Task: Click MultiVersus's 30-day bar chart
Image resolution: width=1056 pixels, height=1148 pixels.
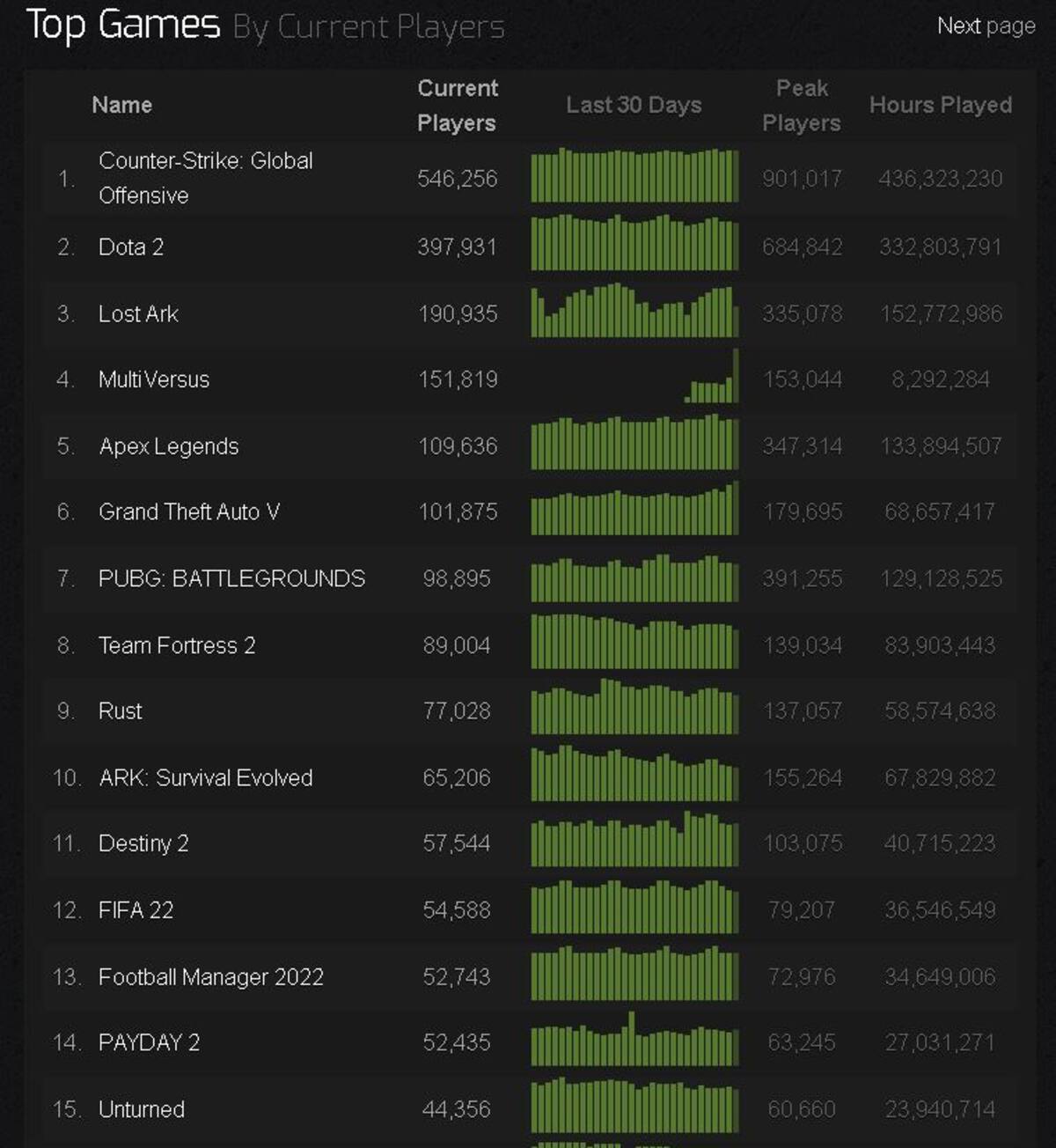Action: click(711, 376)
